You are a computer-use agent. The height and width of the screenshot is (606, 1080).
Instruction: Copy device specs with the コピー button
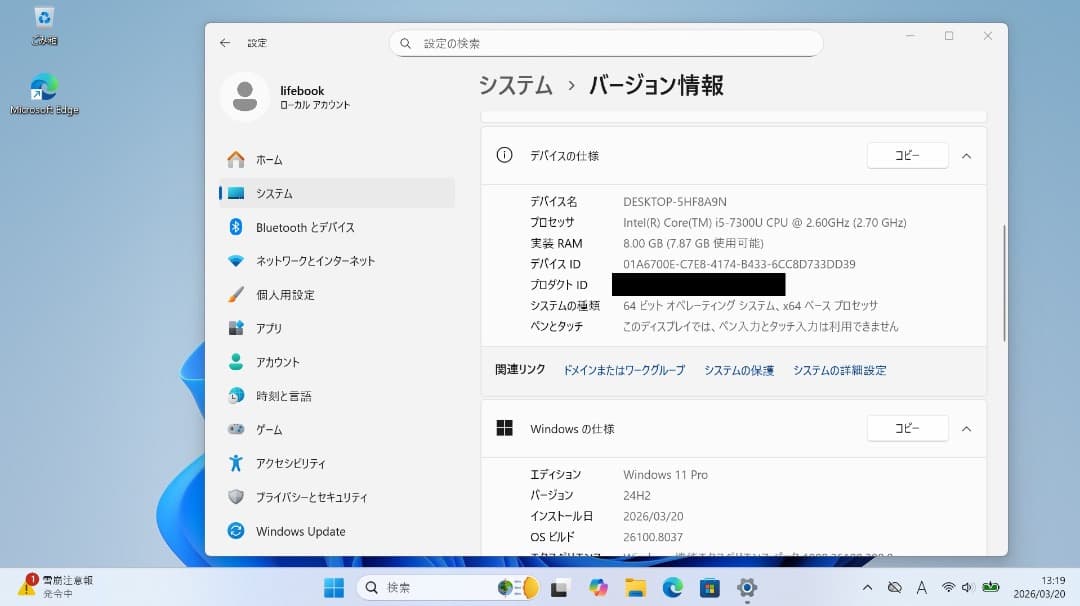pos(907,155)
